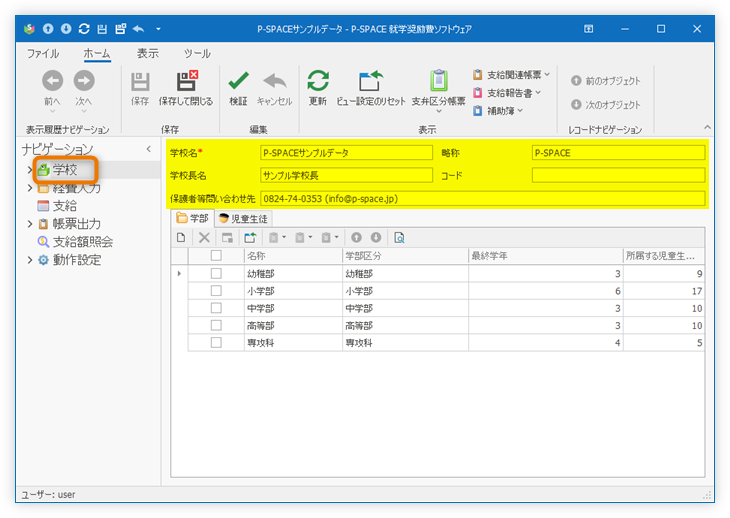The image size is (730, 518).
Task: Click the delete X icon in grid toolbar
Action: [x=204, y=238]
